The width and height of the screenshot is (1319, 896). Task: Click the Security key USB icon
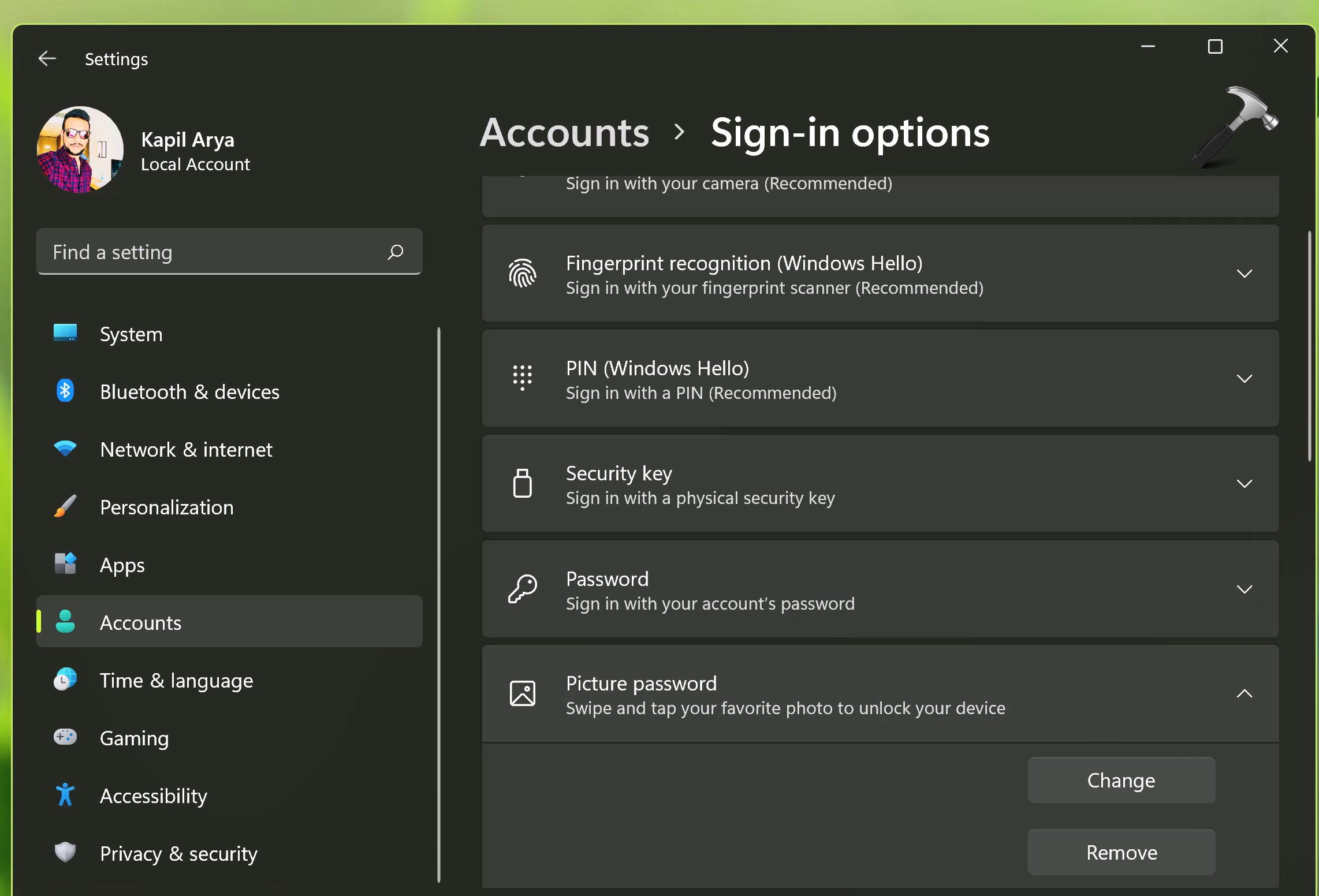[x=522, y=484]
